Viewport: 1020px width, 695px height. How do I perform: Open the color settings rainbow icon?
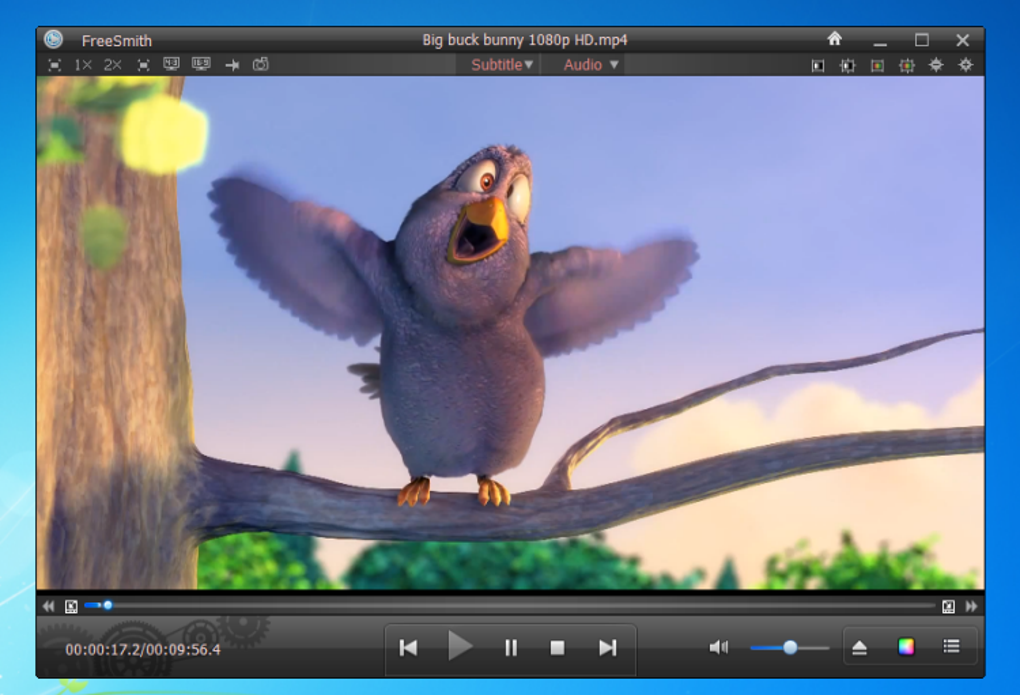pos(906,646)
